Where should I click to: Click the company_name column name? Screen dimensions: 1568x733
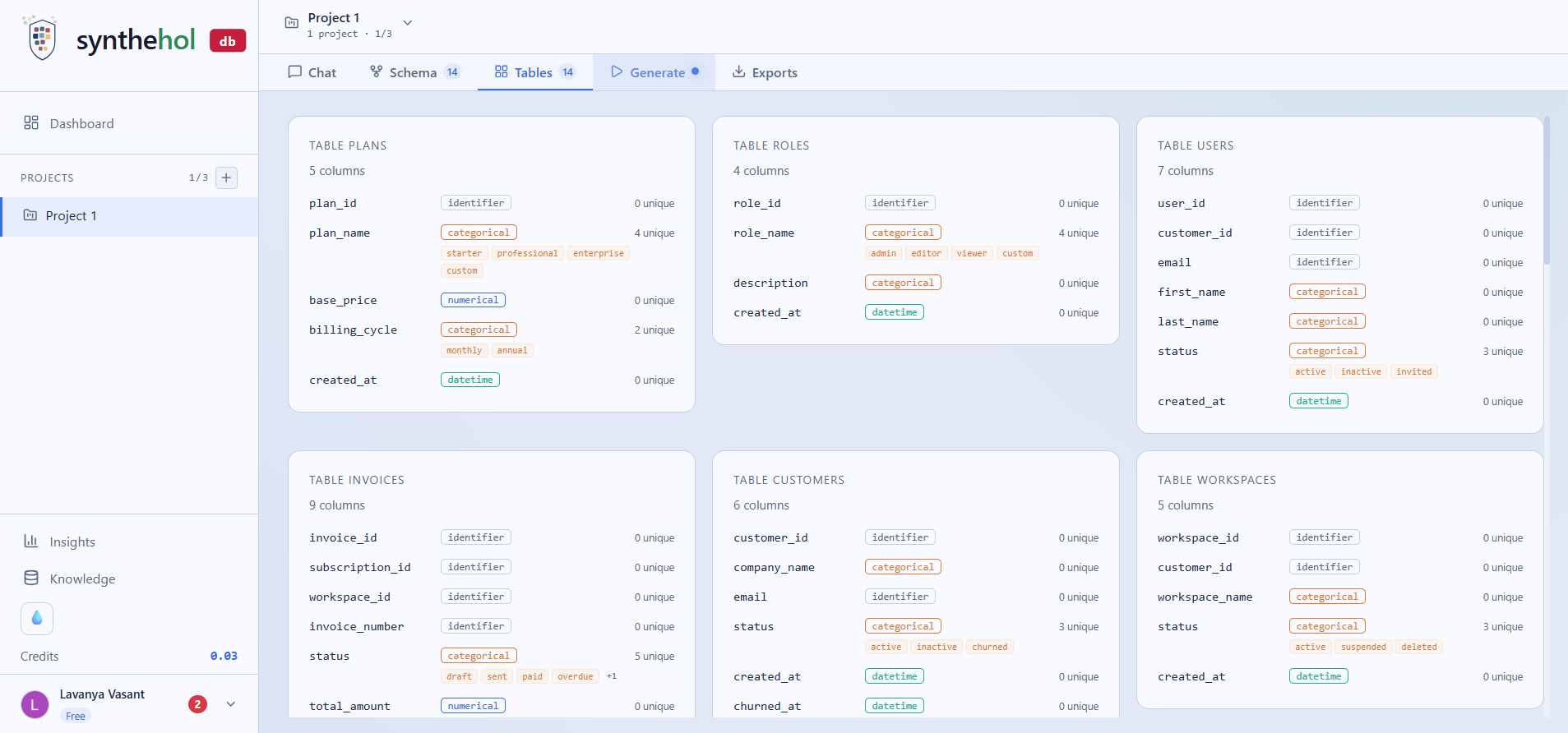774,568
